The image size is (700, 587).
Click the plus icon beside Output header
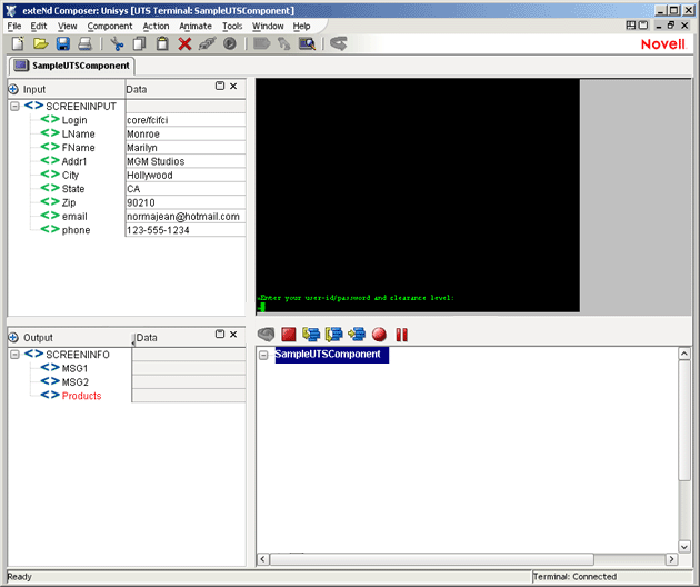tap(14, 337)
